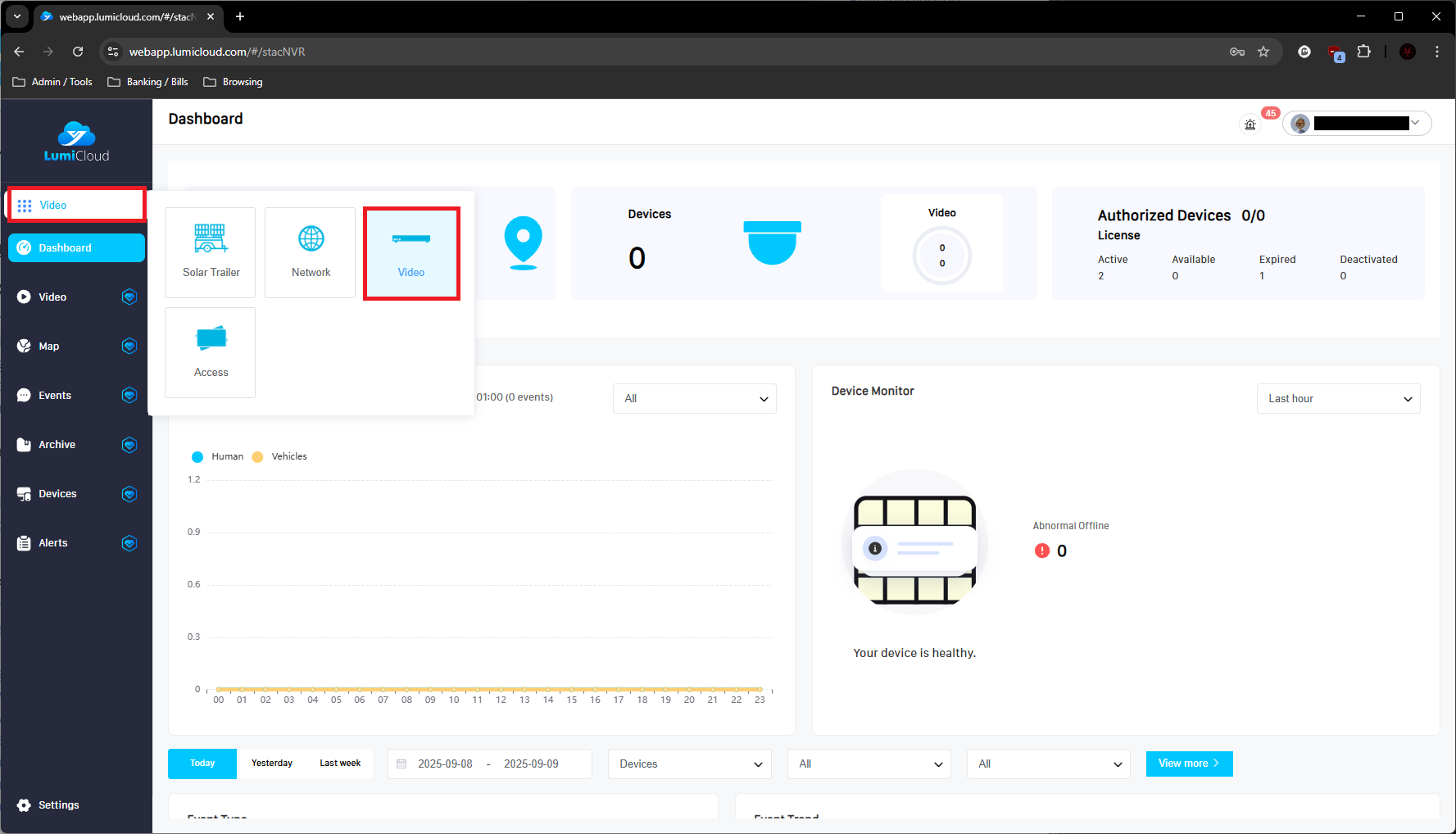Select the Yesterday date range
The height and width of the screenshot is (834, 1456).
(272, 764)
